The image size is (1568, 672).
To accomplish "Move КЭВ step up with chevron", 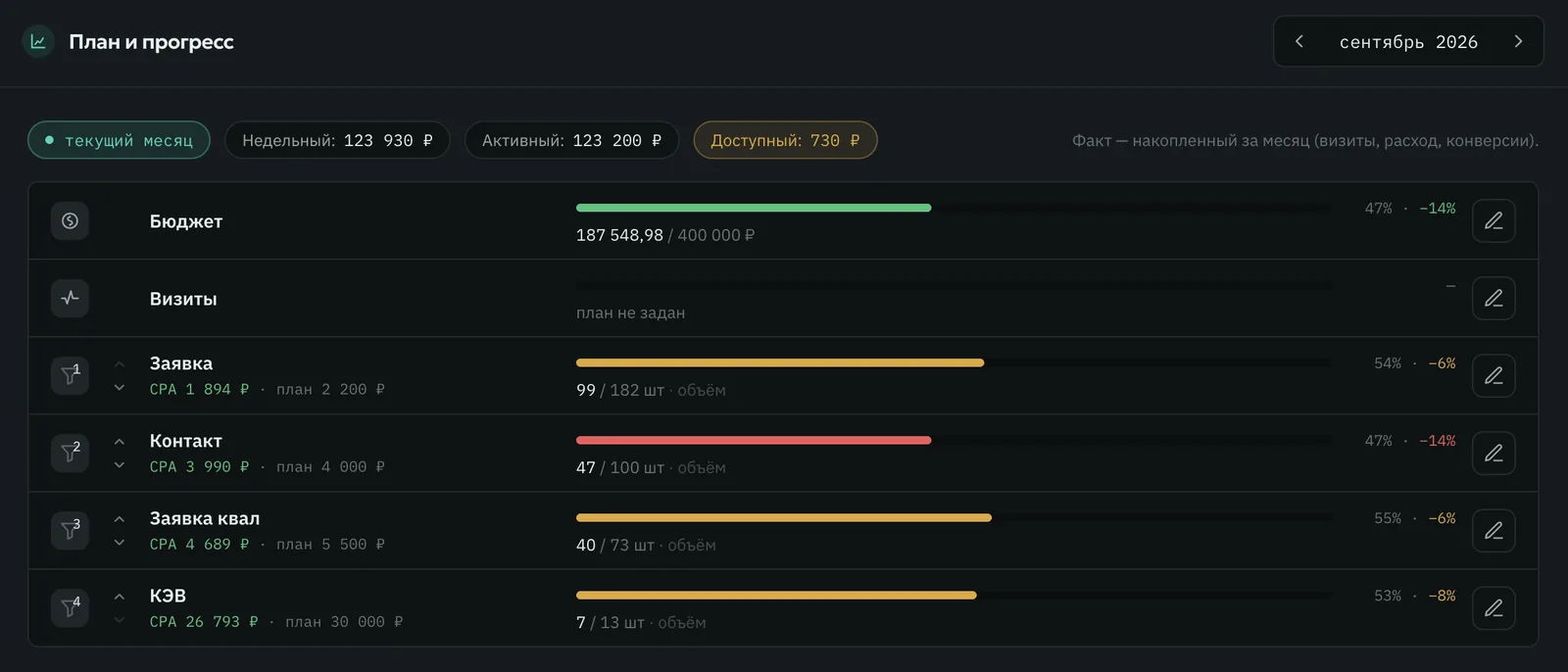I will click(120, 597).
